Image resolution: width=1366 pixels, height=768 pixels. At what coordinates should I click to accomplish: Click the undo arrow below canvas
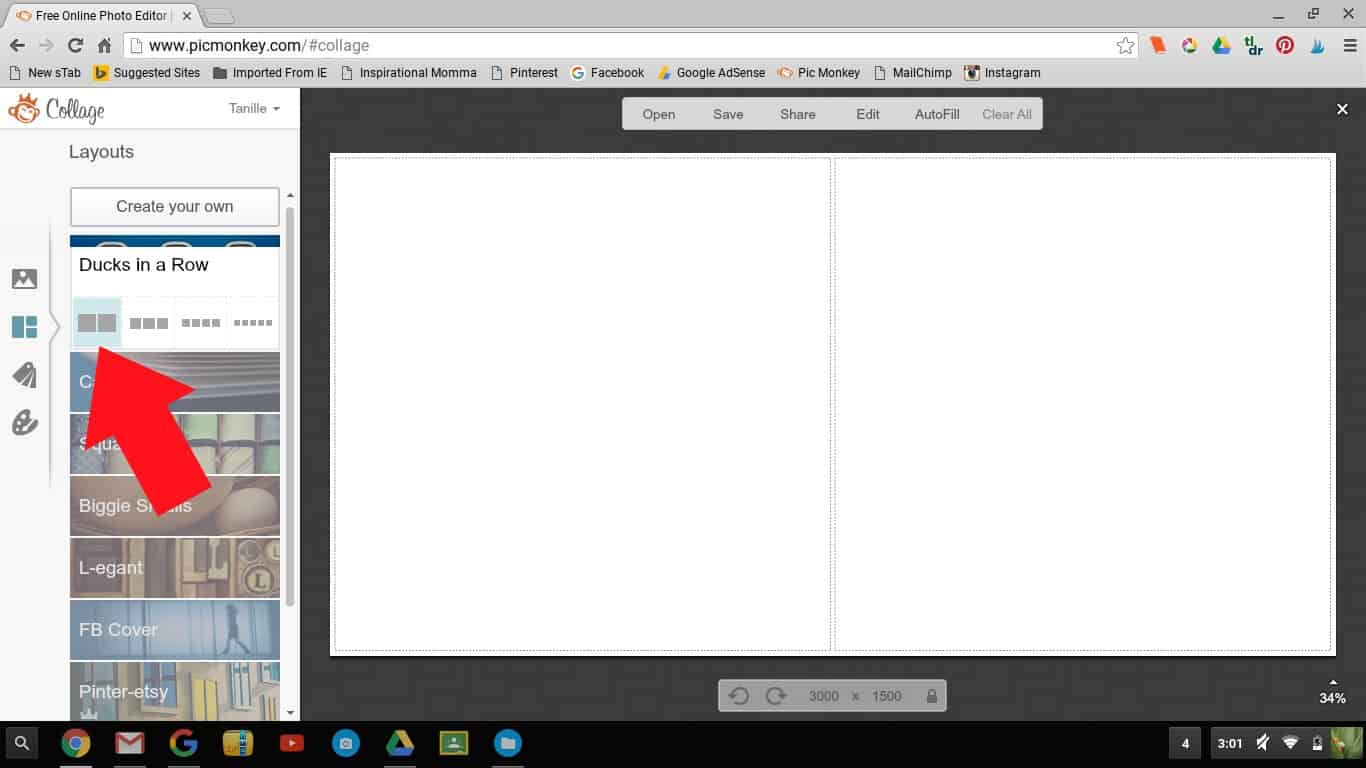click(x=739, y=696)
